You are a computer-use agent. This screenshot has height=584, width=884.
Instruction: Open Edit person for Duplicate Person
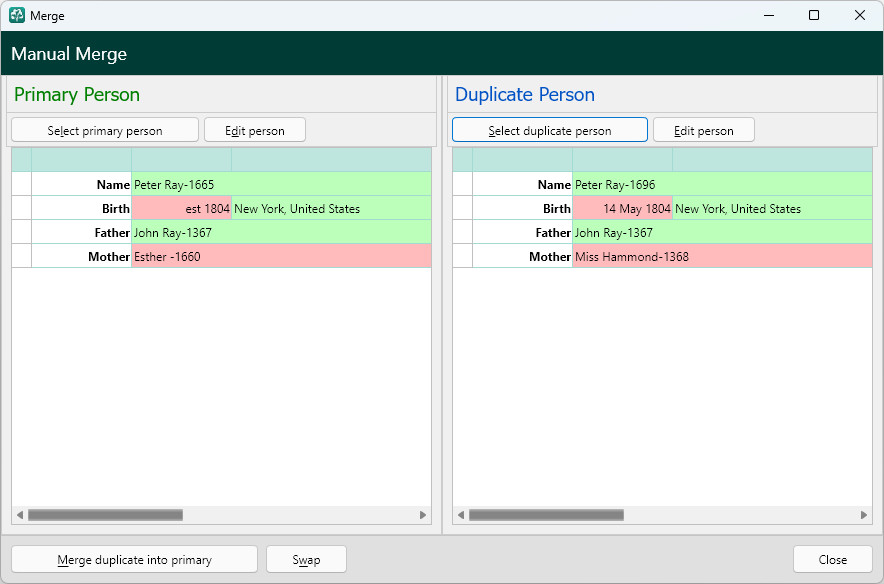point(704,130)
